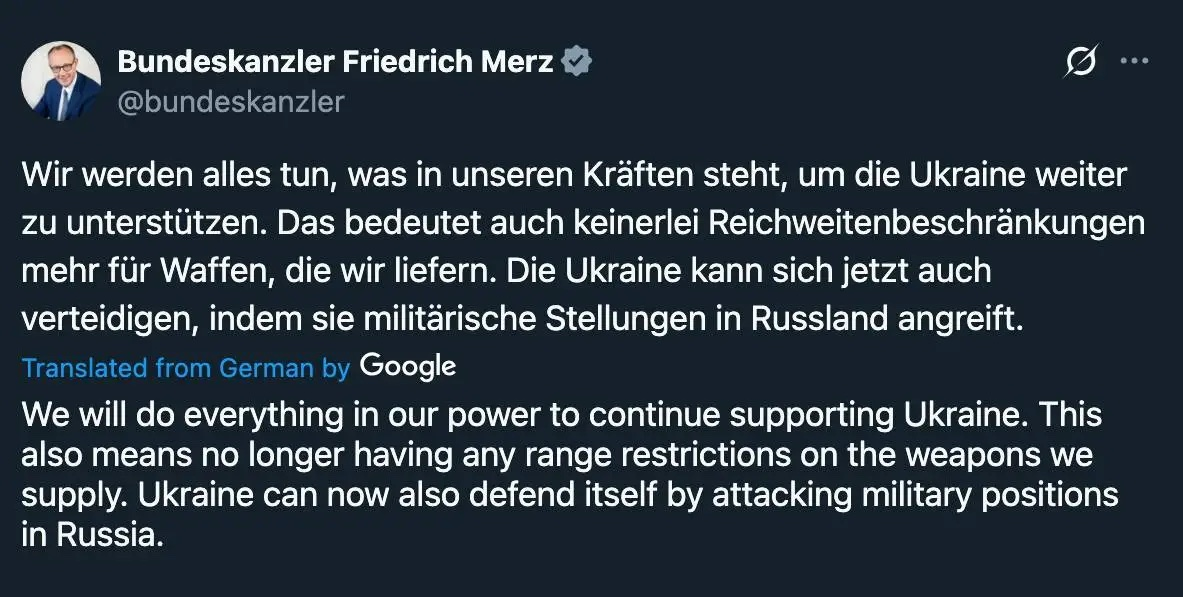
Task: Open the three-dot more options menu
Action: (x=1134, y=61)
